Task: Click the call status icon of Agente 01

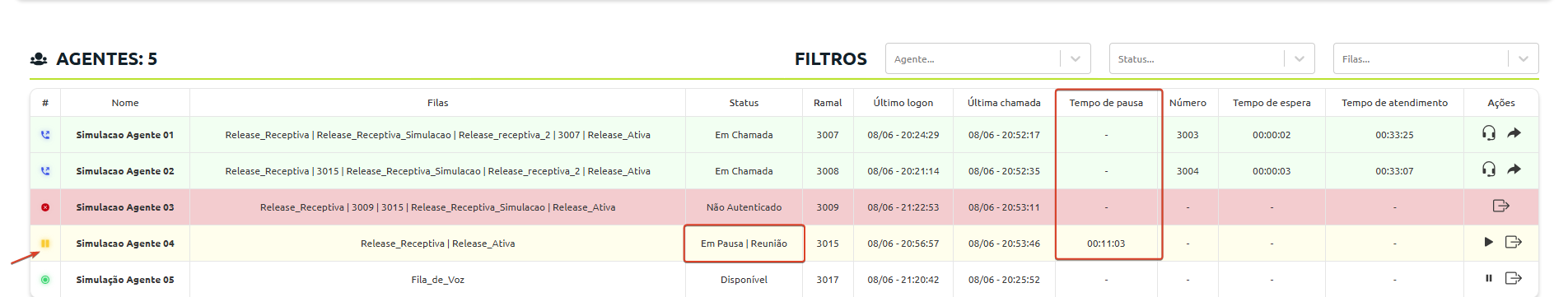Action: (x=45, y=135)
